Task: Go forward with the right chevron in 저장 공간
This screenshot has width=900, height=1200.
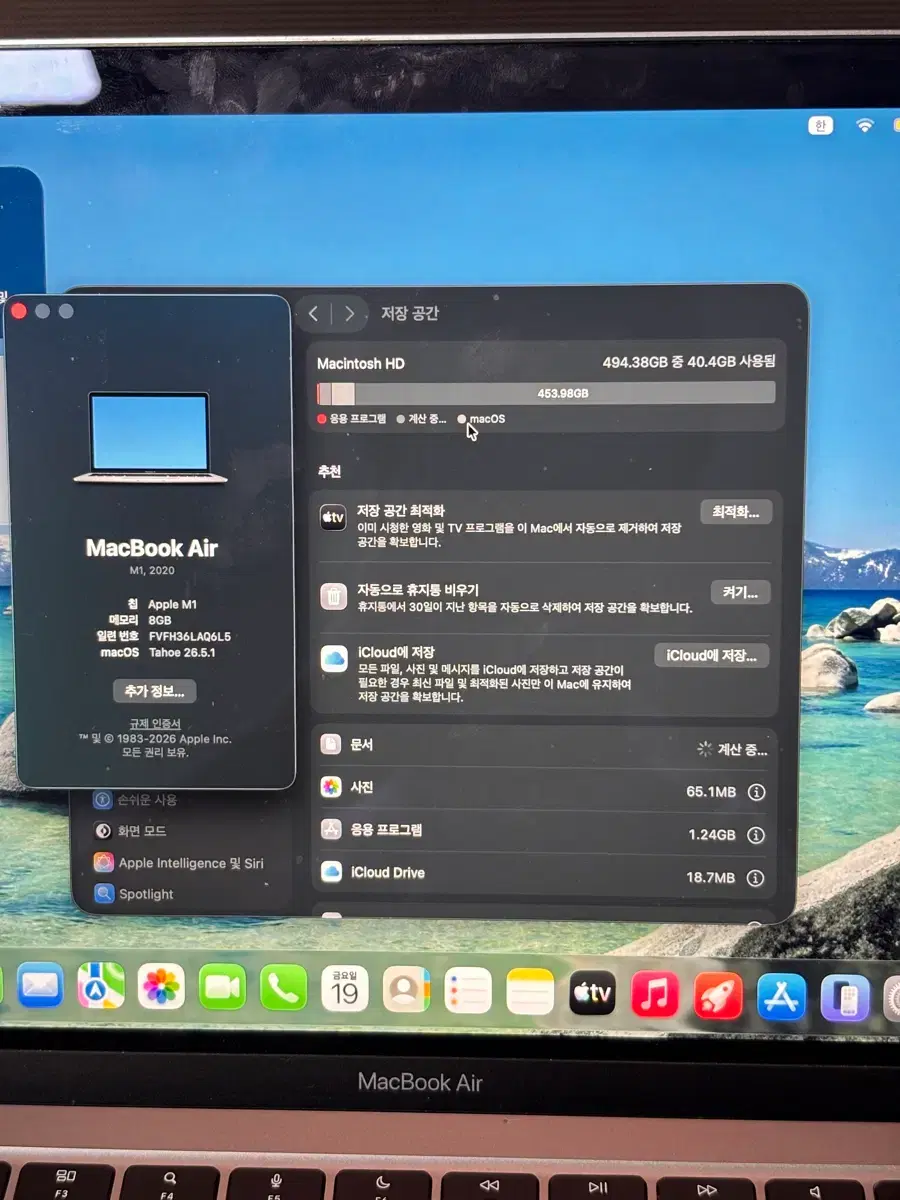Action: point(349,313)
